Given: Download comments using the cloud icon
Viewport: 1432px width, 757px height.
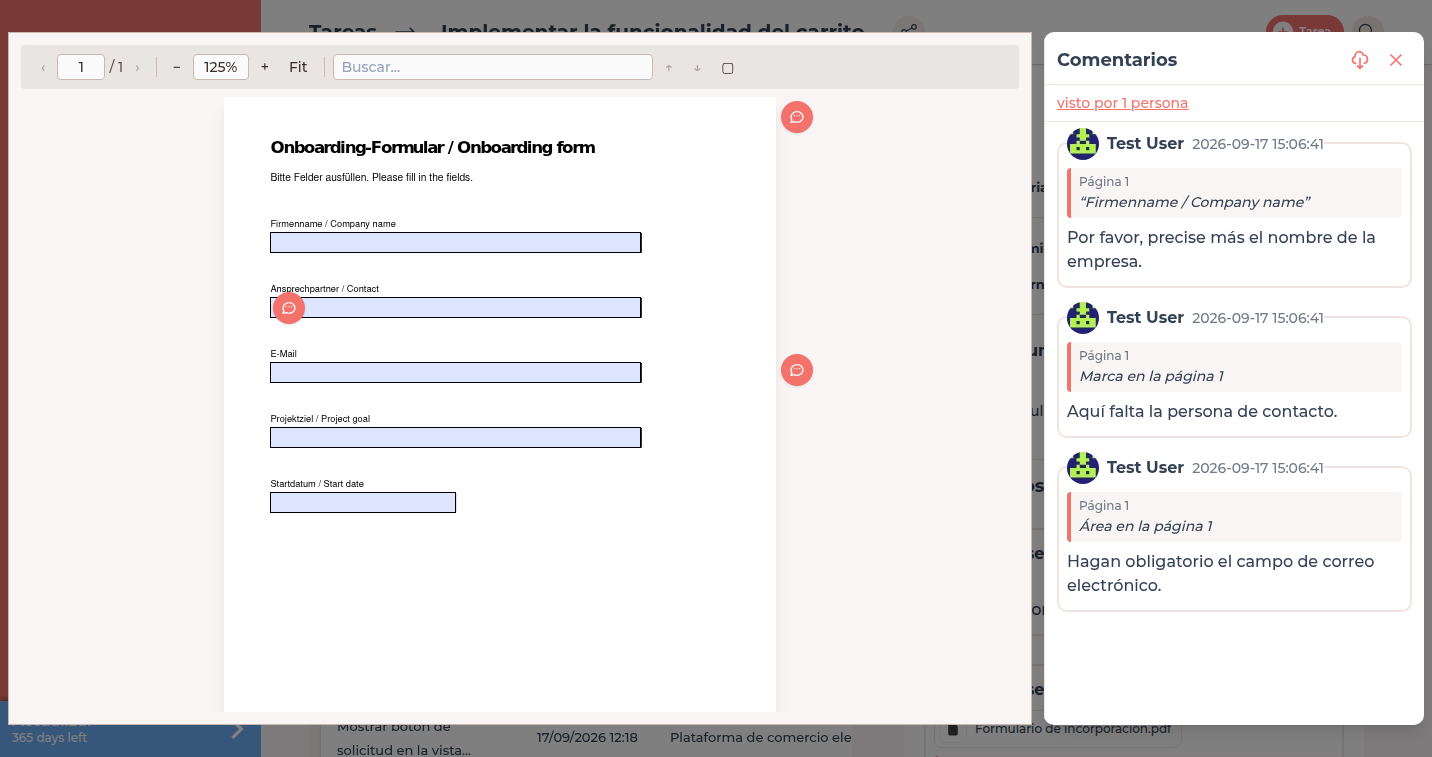Looking at the screenshot, I should pyautogui.click(x=1359, y=60).
